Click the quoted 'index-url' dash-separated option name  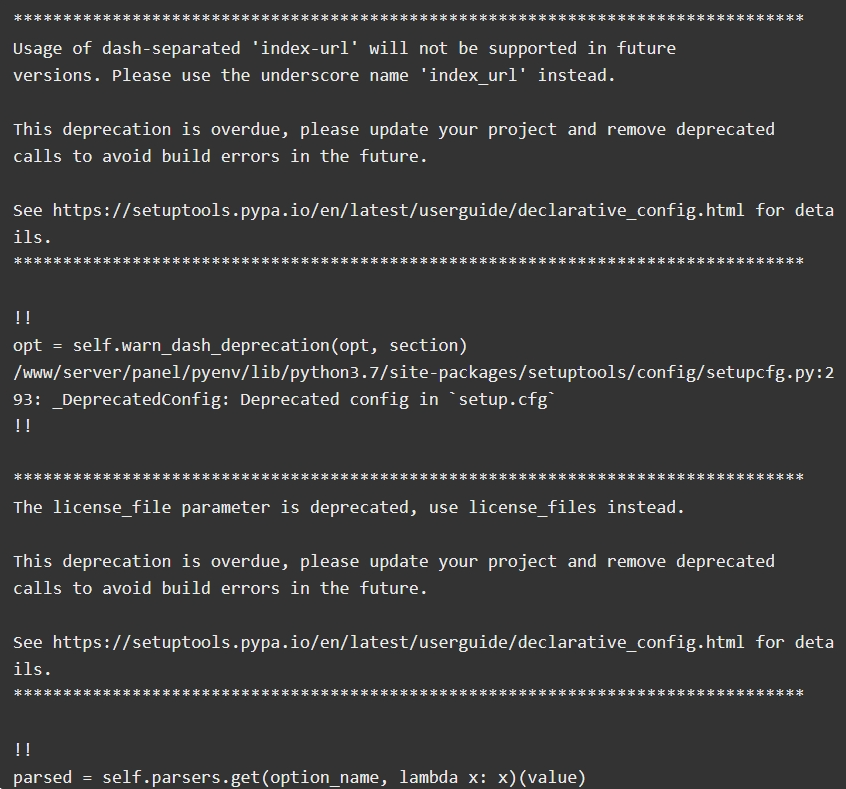click(305, 49)
